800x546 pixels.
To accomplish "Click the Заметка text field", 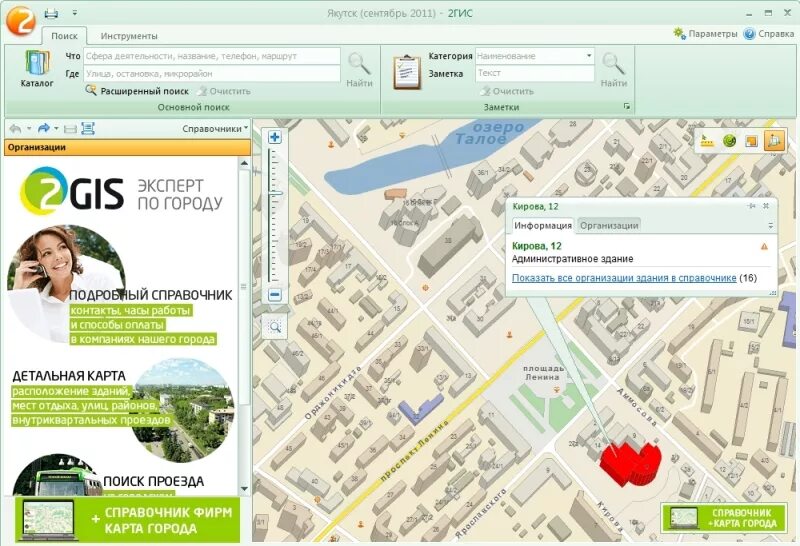I will point(535,73).
